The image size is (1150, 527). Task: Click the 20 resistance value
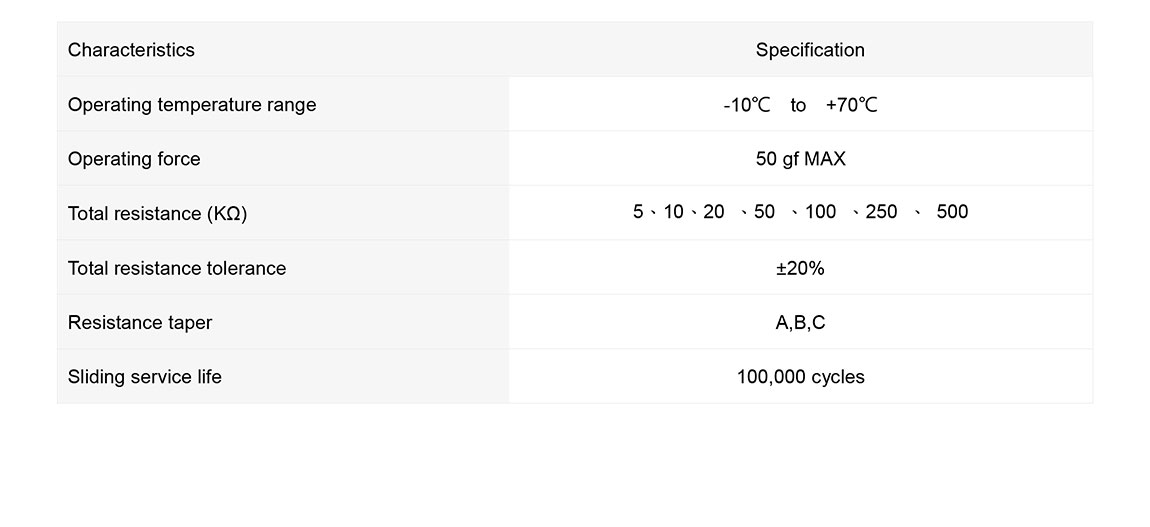pos(714,212)
